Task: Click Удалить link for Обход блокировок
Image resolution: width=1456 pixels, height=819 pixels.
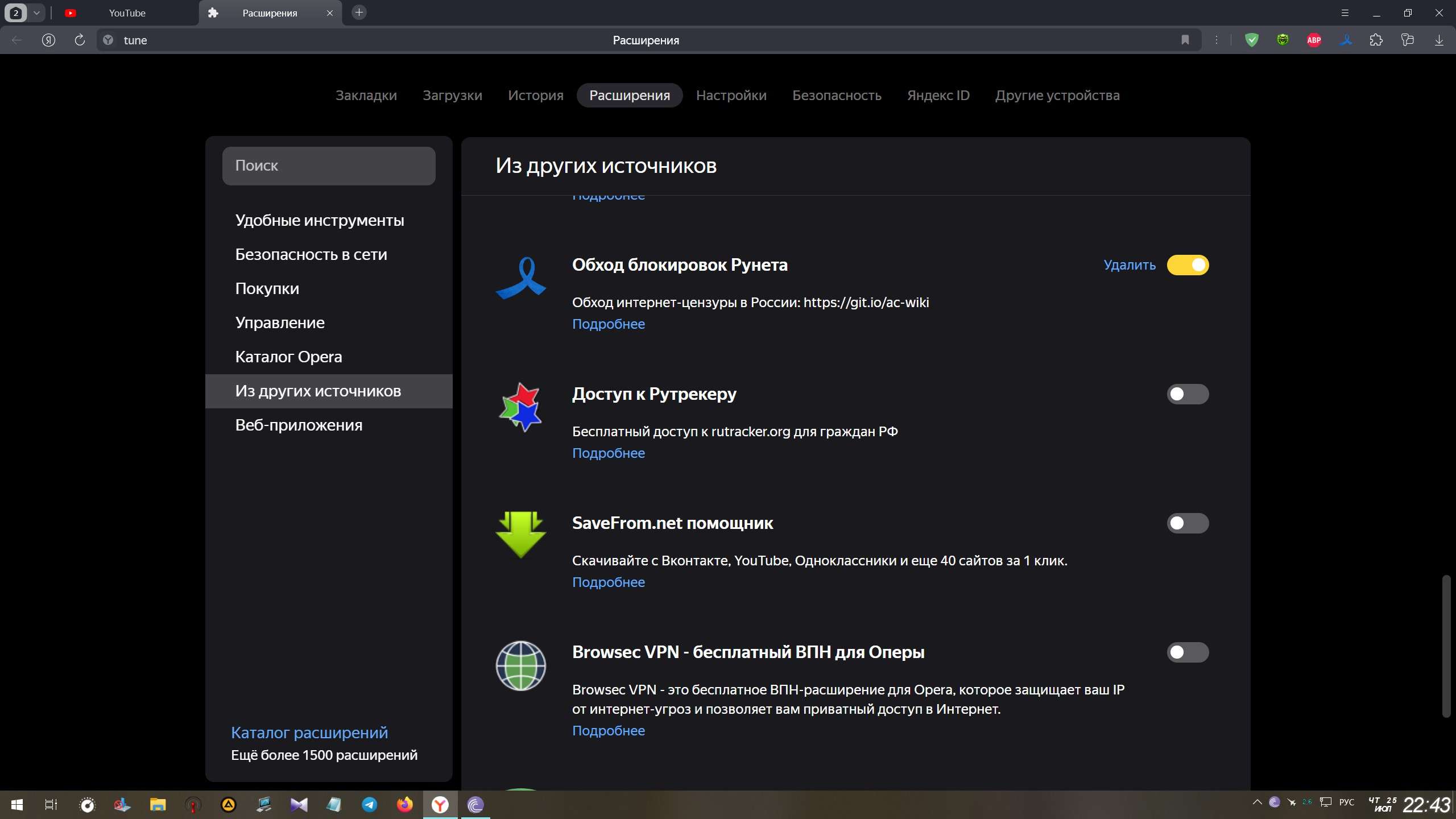Action: coord(1129,265)
